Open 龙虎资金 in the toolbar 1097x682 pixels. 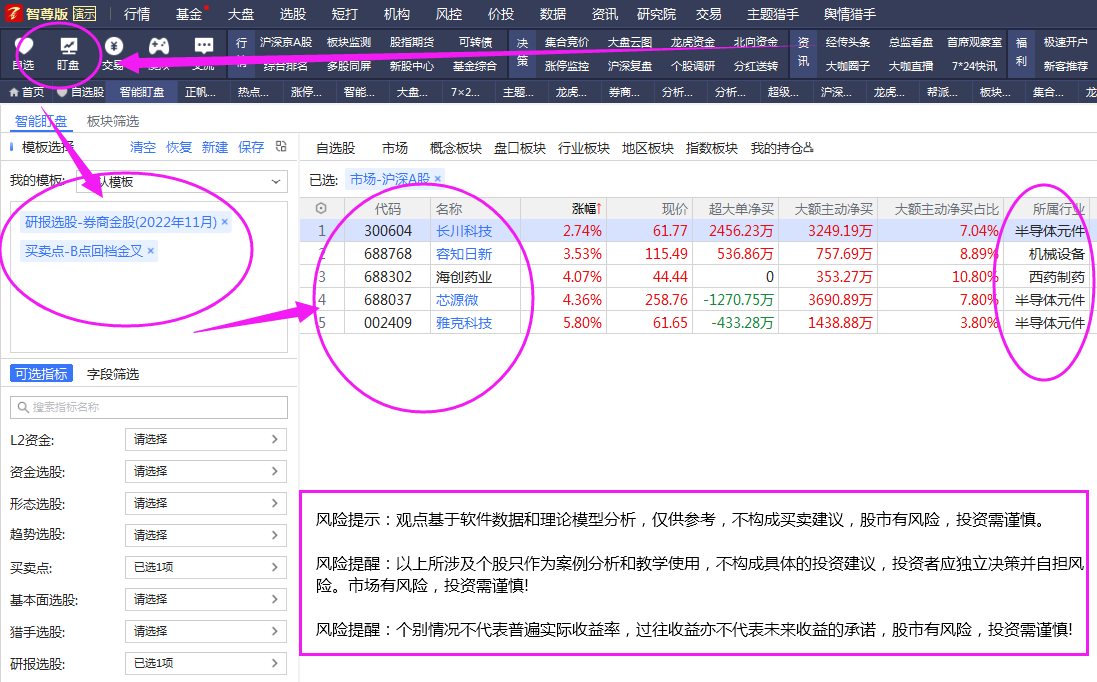[x=693, y=42]
